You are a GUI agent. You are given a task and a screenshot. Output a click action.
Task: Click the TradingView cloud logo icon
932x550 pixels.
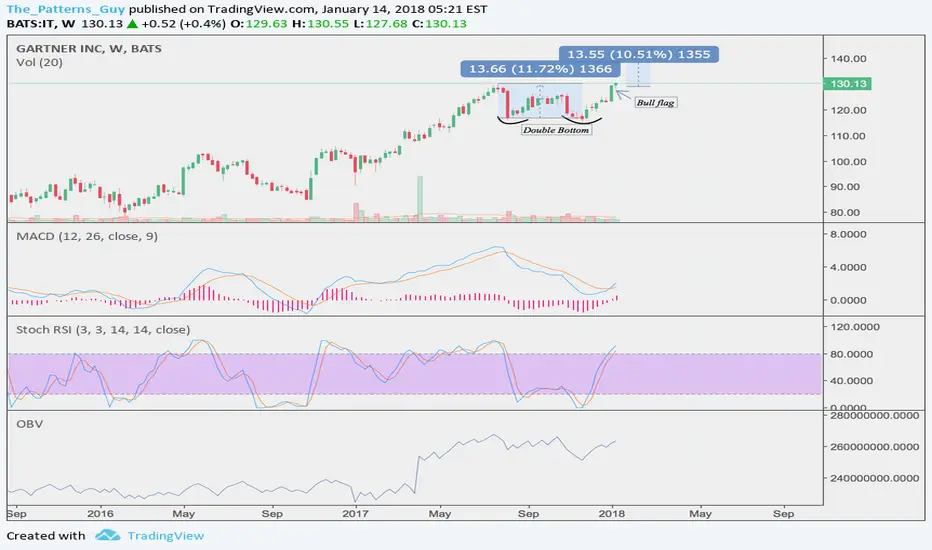108,535
